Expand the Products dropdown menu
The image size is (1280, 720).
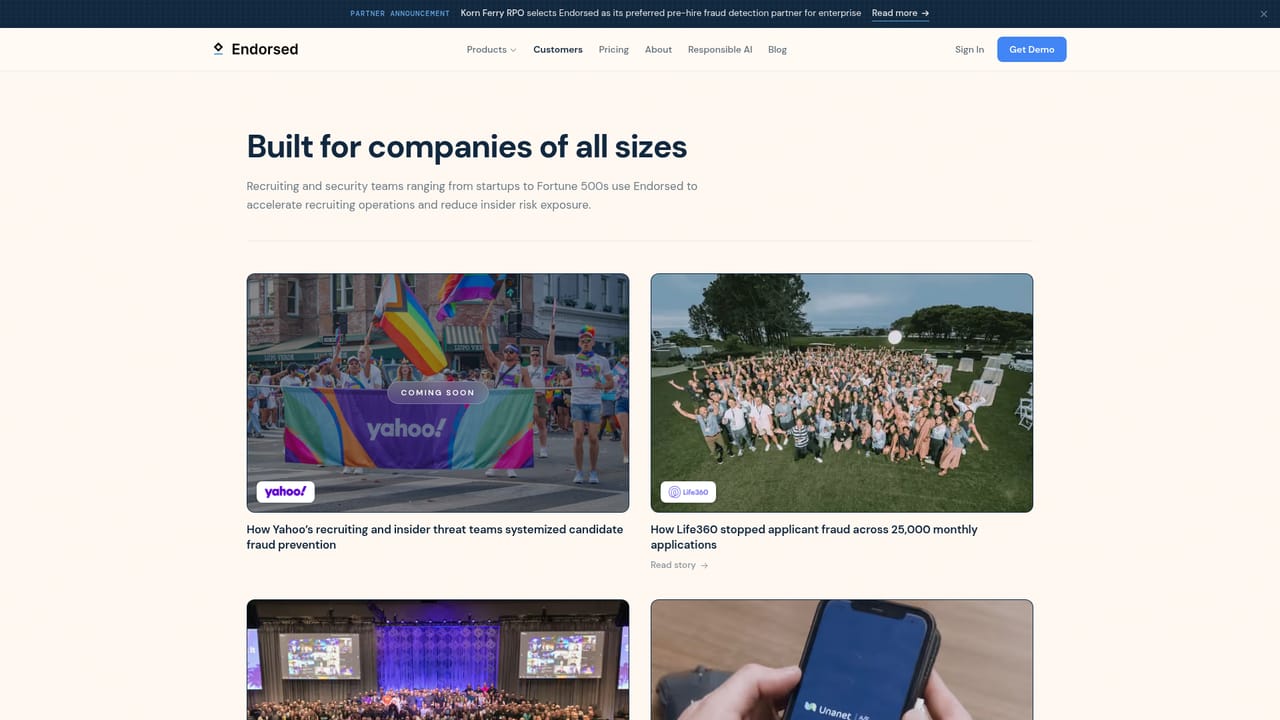491,49
